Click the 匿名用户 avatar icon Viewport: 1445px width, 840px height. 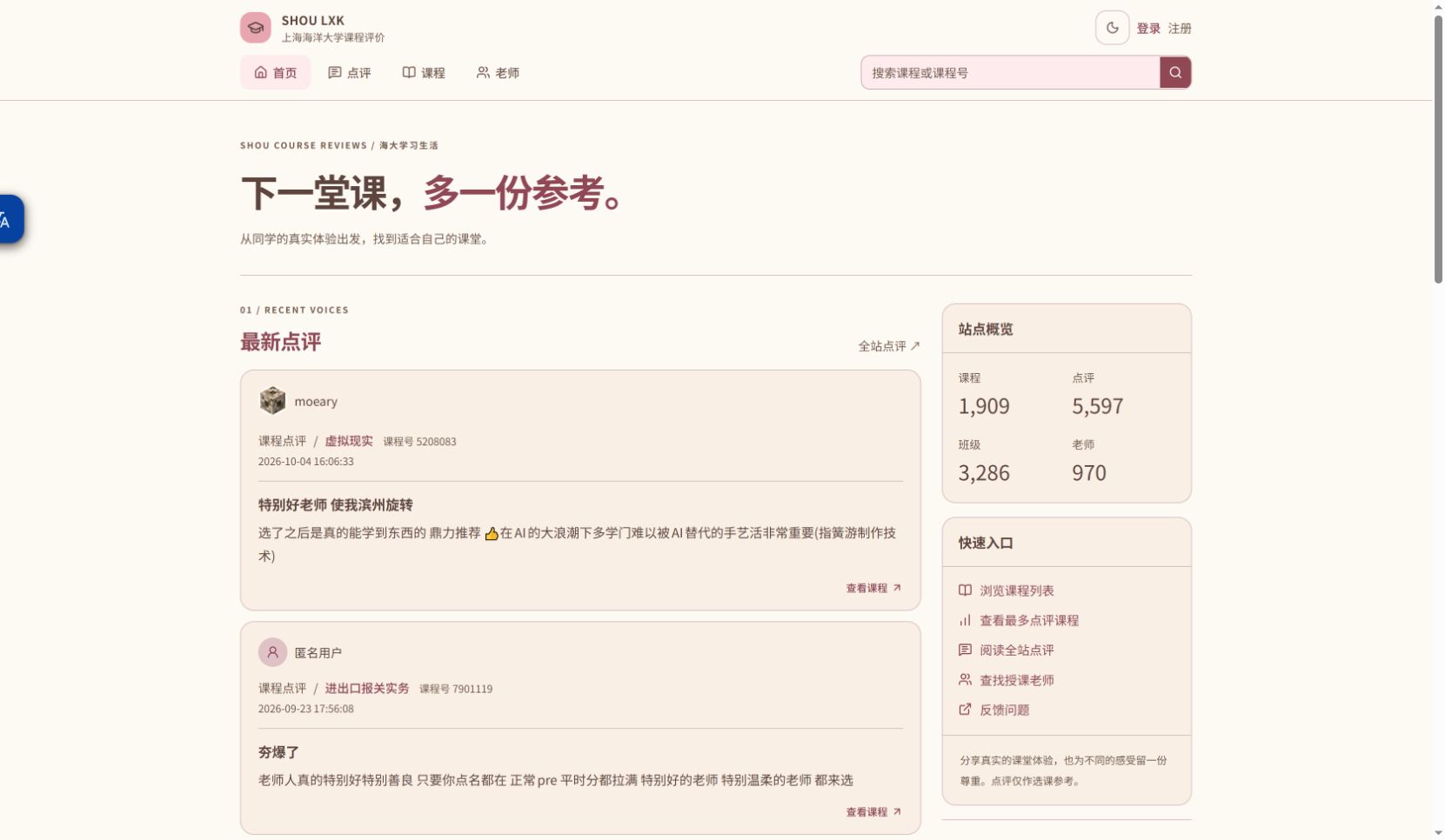pyautogui.click(x=272, y=652)
